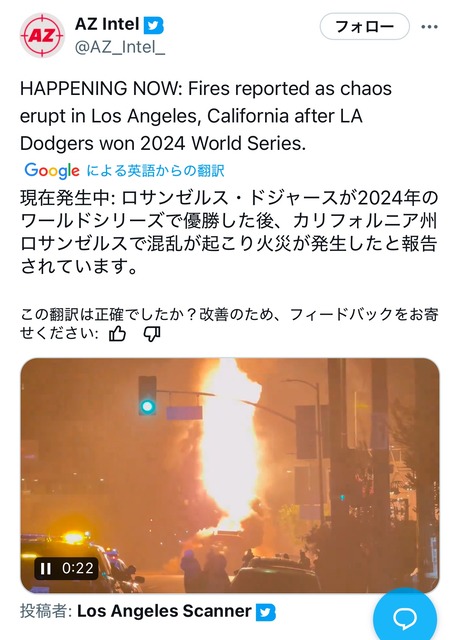Click the Japanese translated tweet text
Viewport: 460px width, 640px height.
[229, 232]
